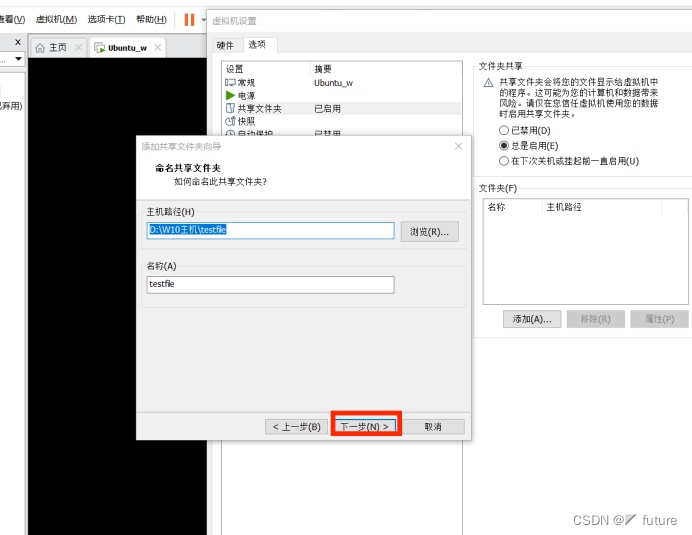Click the disabled 属性(P) button

click(659, 319)
